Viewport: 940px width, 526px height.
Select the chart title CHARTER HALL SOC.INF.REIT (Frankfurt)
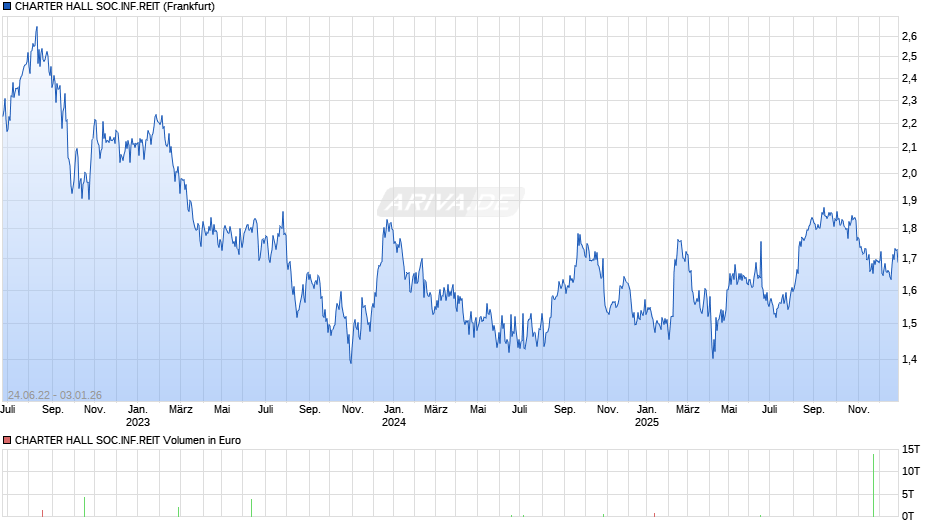tap(115, 7)
